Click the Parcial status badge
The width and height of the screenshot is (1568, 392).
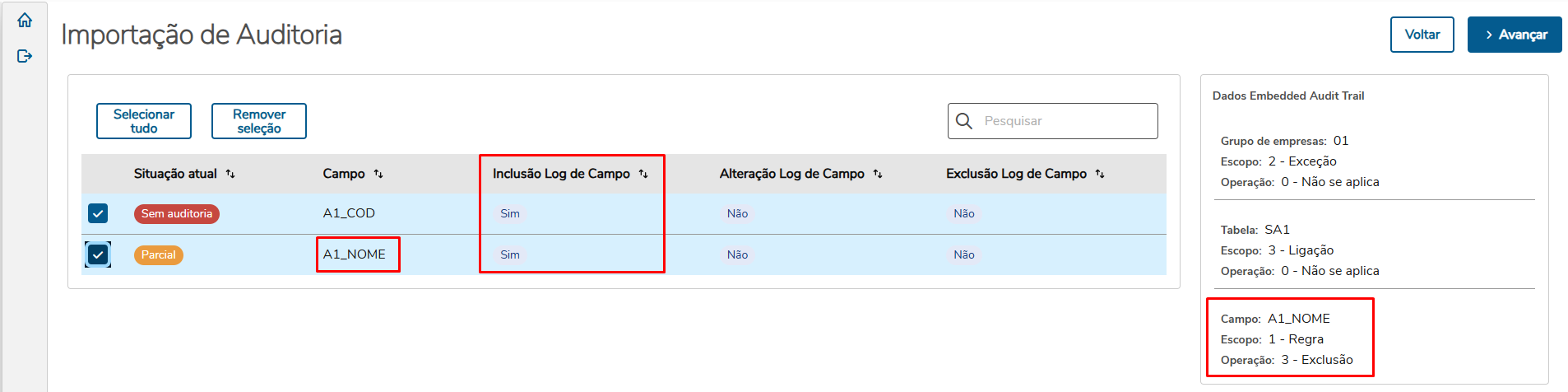(x=159, y=255)
